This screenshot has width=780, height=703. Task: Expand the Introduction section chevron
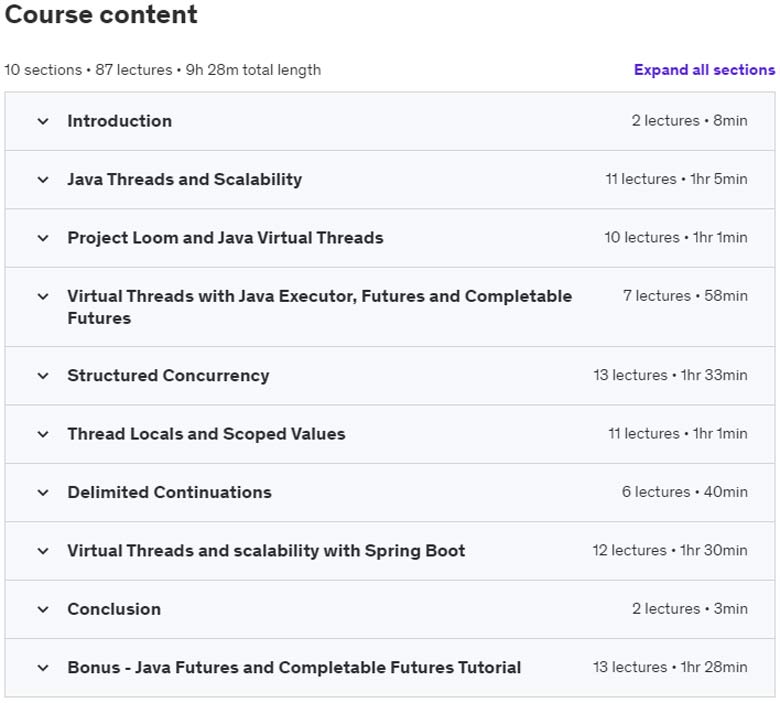(x=43, y=121)
